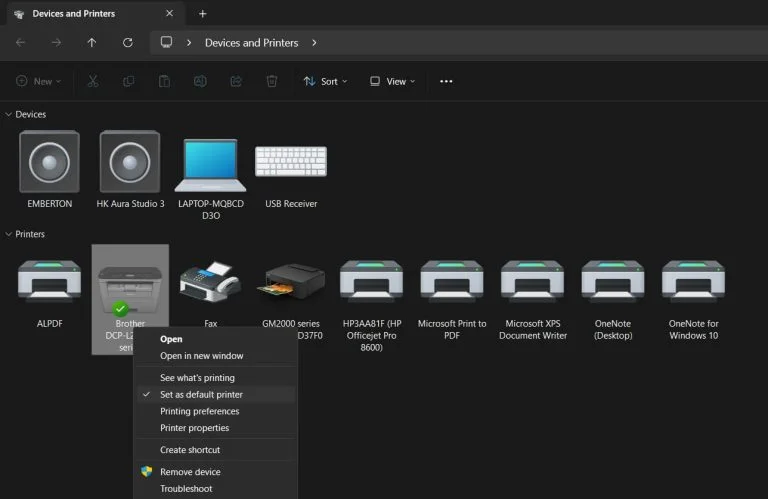Expand chevron after Devices and Printers breadcrumb
The height and width of the screenshot is (499, 768).
tap(314, 43)
